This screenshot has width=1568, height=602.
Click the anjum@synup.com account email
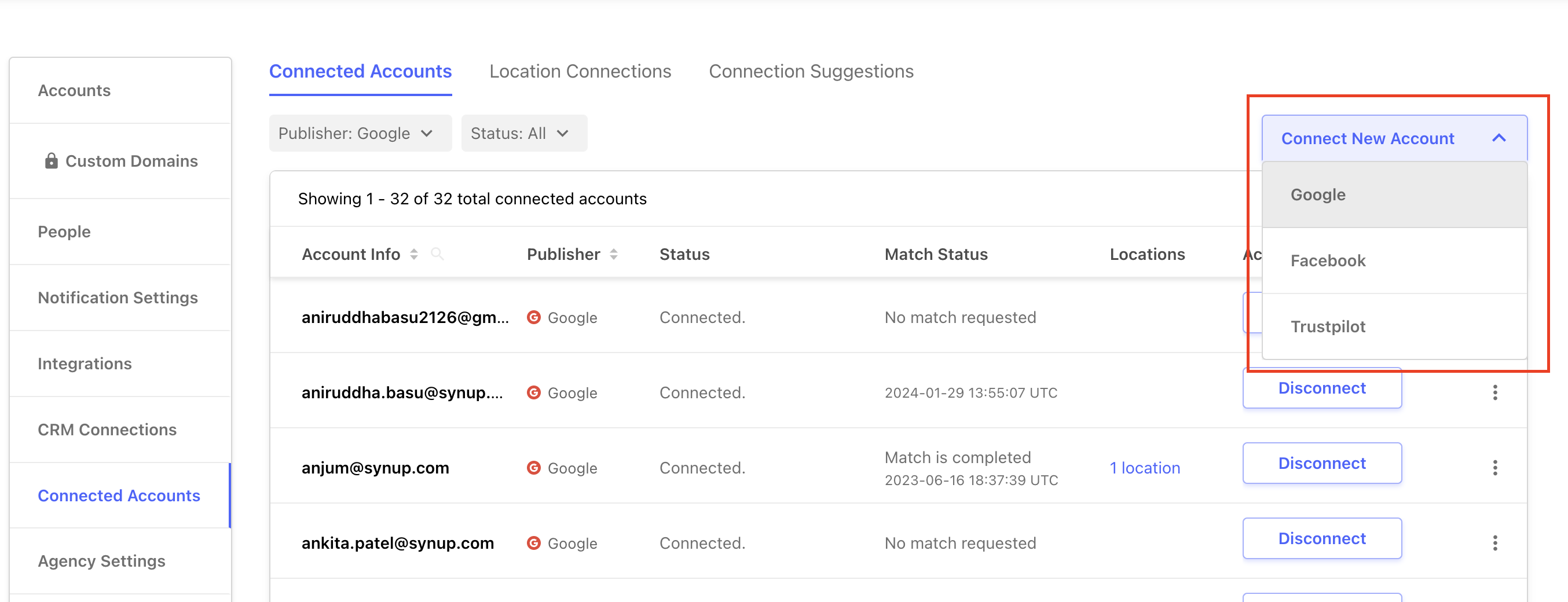point(375,468)
